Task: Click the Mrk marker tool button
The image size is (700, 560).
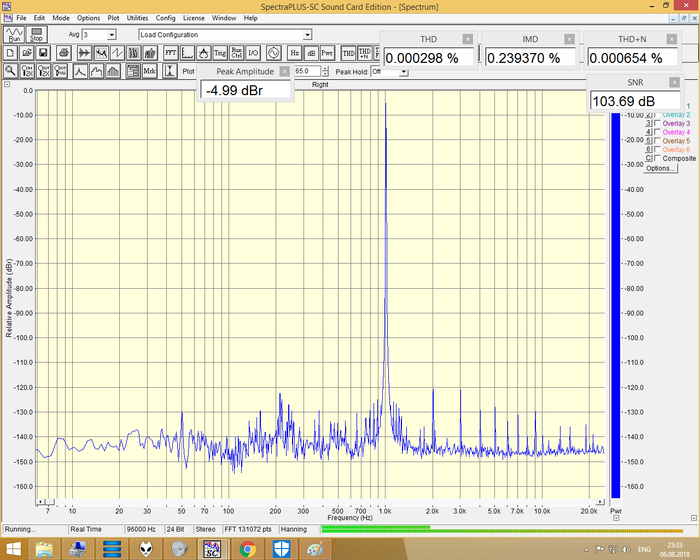Action: click(x=149, y=71)
